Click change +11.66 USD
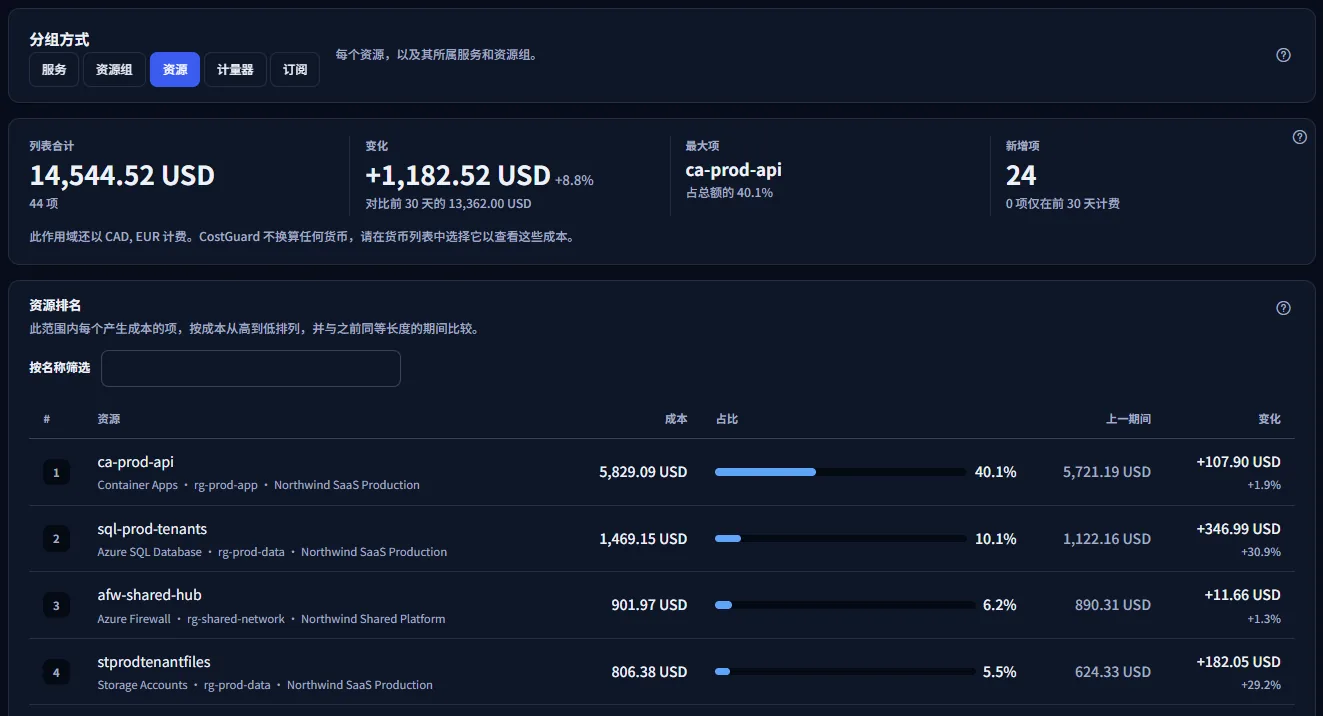This screenshot has width=1323, height=716. (1242, 595)
